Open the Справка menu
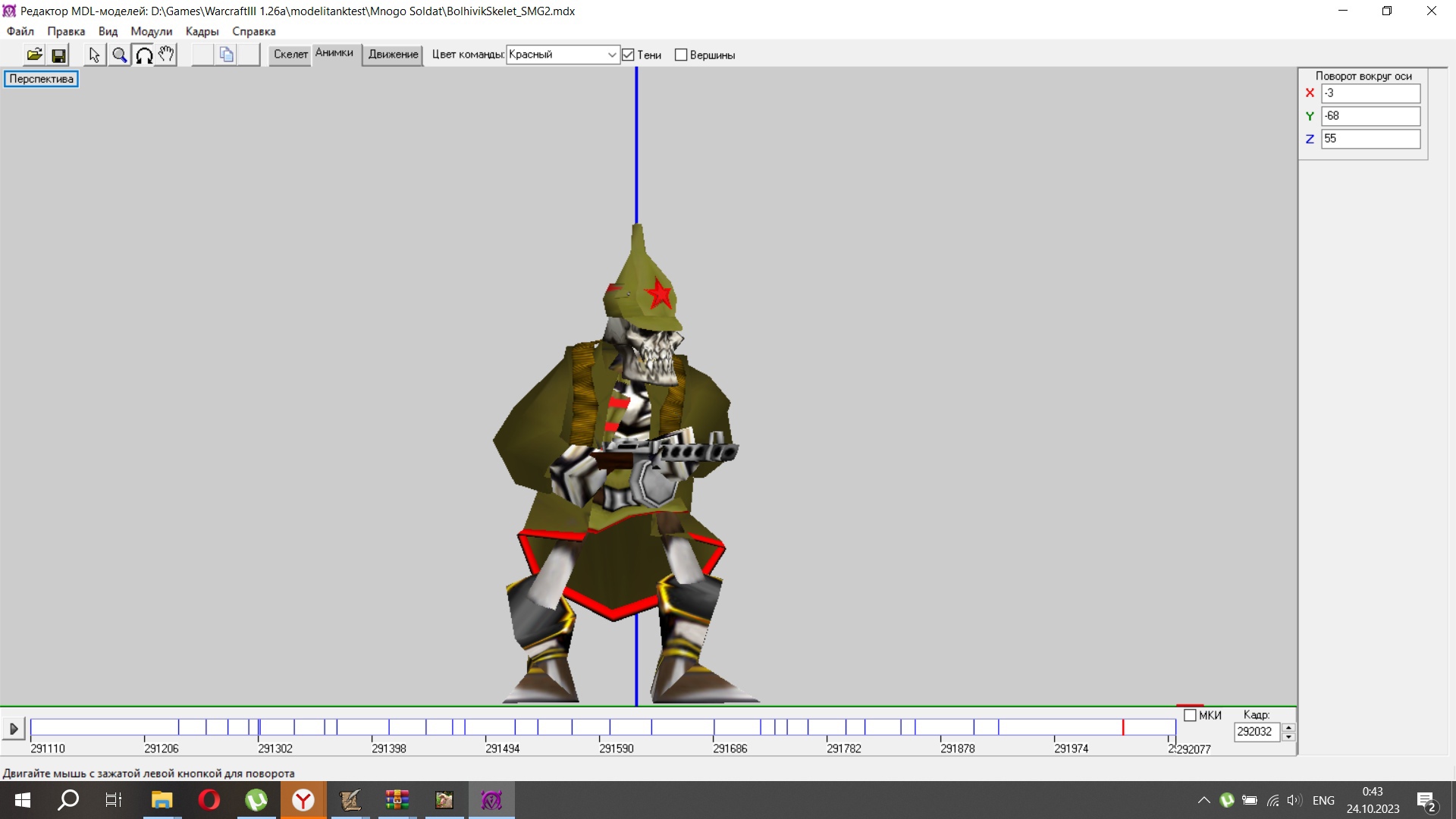The height and width of the screenshot is (819, 1456). pos(253,31)
